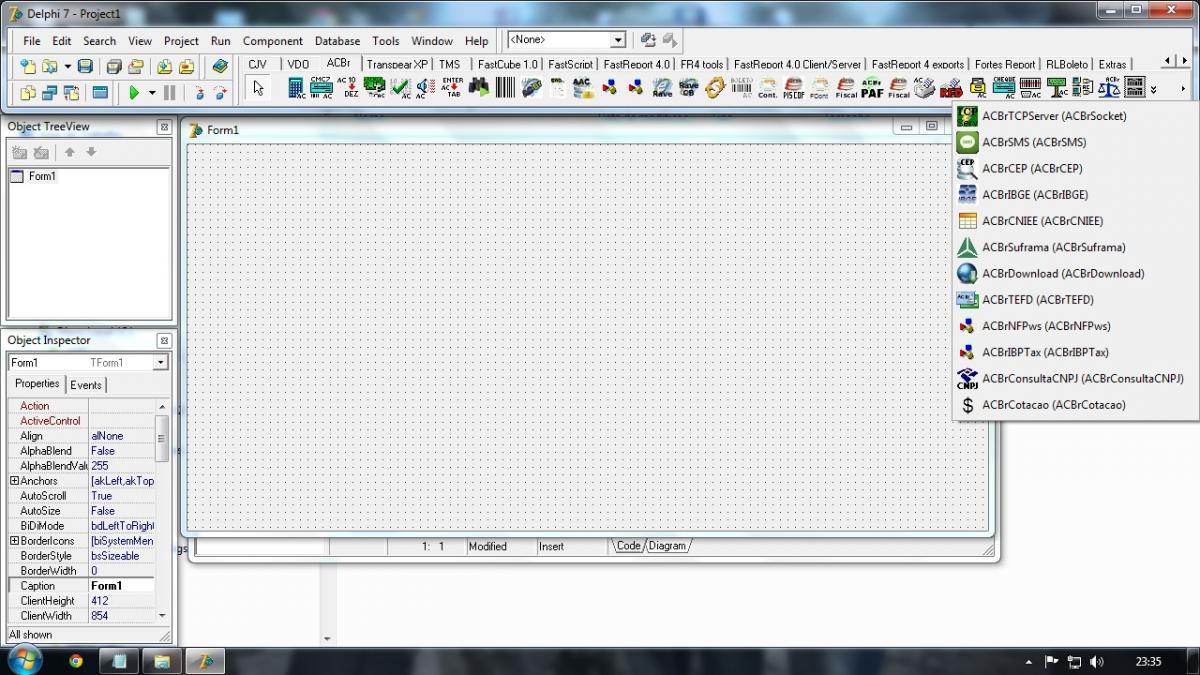Open the Component menu

[272, 41]
